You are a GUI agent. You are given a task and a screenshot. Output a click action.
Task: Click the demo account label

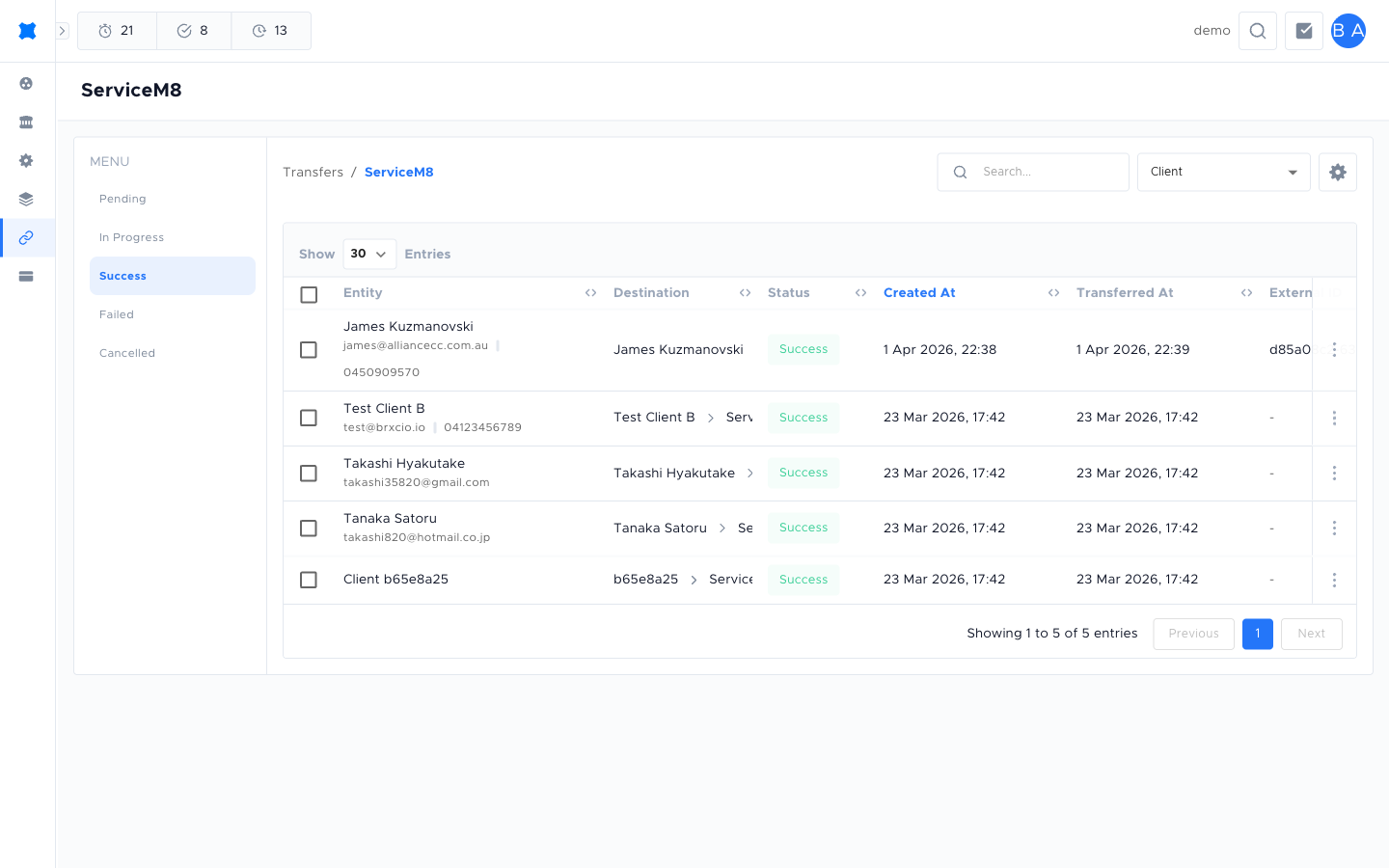pyautogui.click(x=1212, y=31)
